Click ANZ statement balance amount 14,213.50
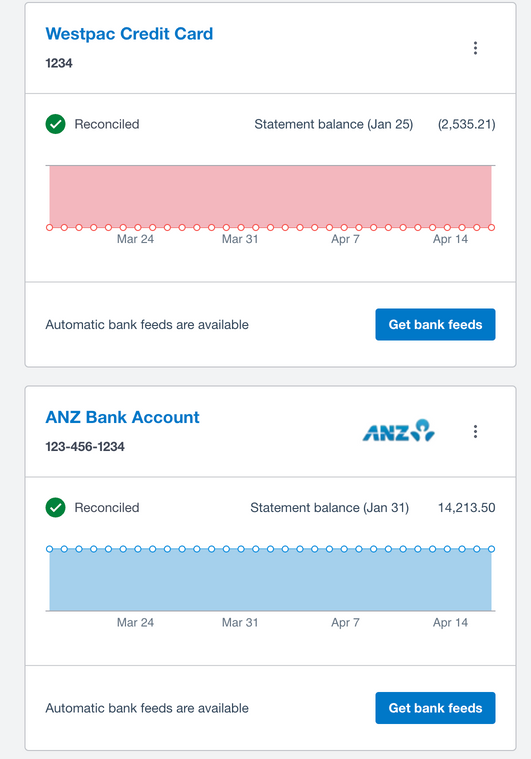Image resolution: width=531 pixels, height=759 pixels. [467, 508]
